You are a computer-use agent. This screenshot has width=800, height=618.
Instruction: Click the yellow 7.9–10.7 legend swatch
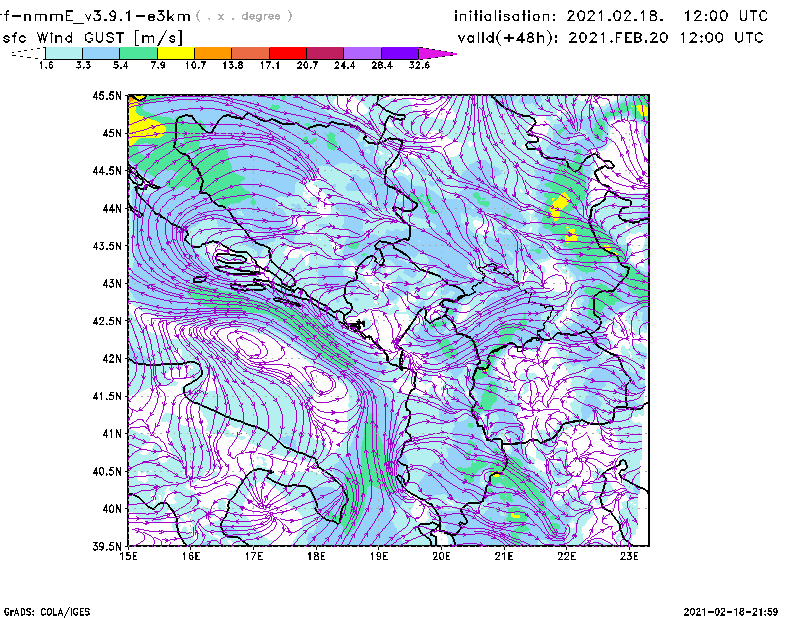coord(176,53)
